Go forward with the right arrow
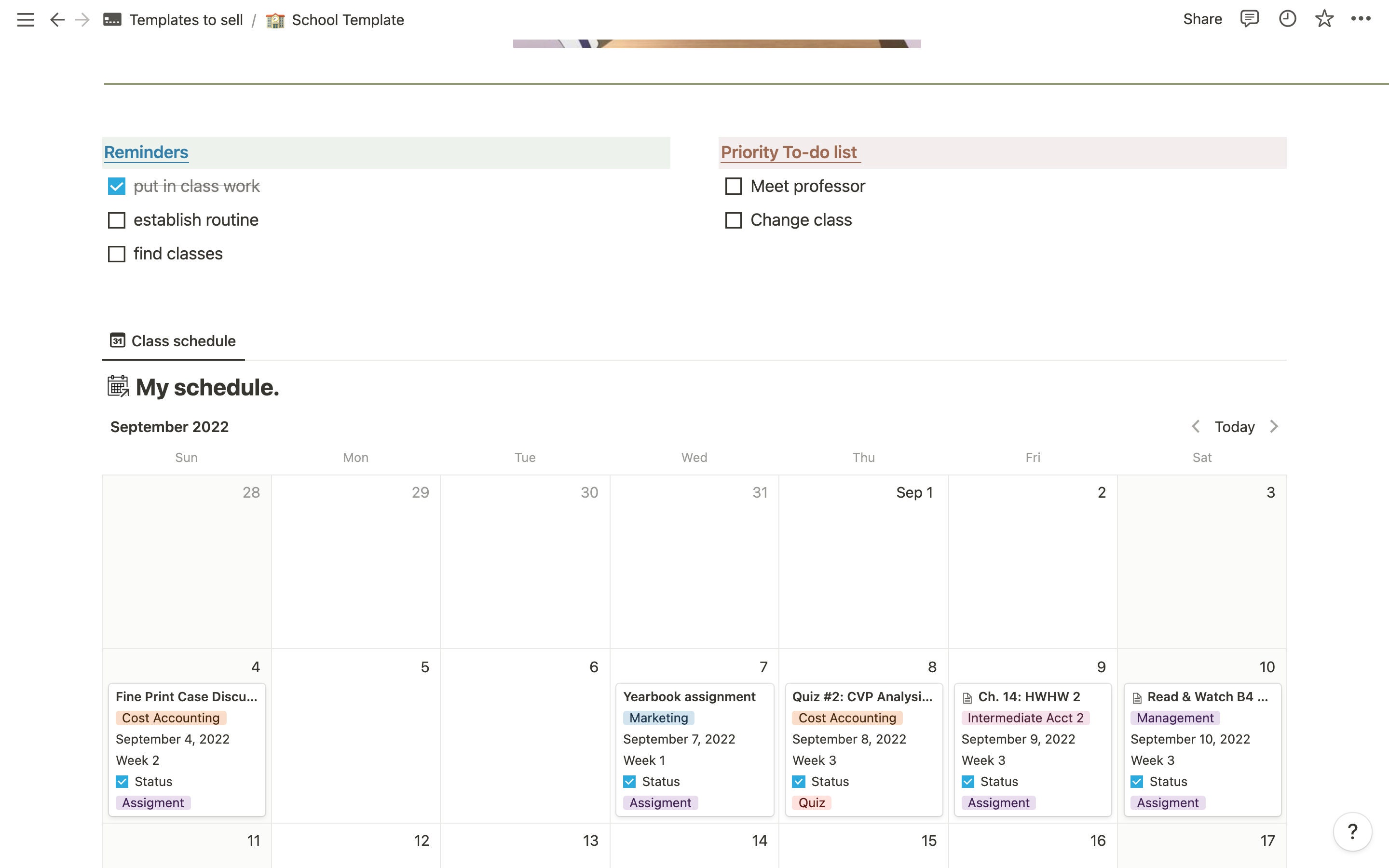The image size is (1389, 868). tap(82, 20)
